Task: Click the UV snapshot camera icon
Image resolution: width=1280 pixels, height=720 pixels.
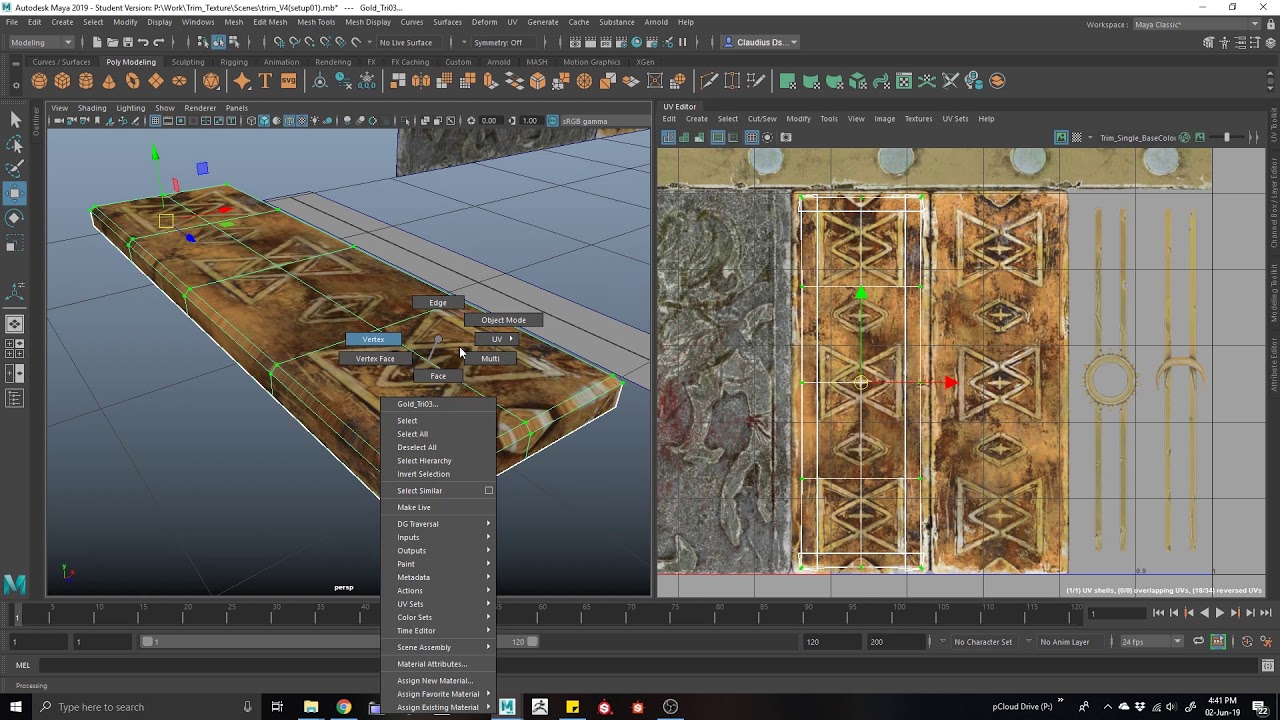Action: point(786,137)
